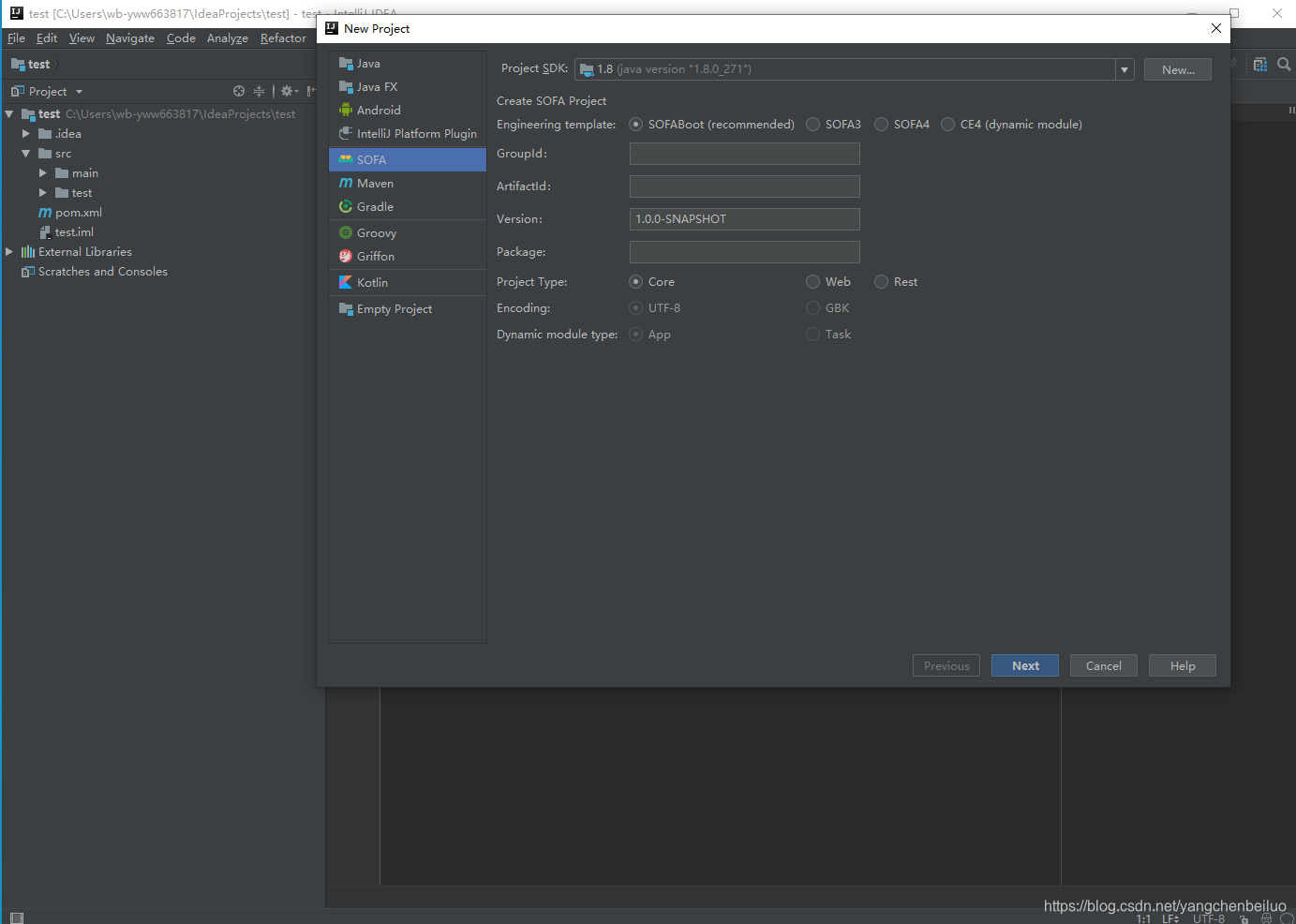Click test breadcrumb in navigation bar
This screenshot has width=1296, height=924.
point(30,65)
